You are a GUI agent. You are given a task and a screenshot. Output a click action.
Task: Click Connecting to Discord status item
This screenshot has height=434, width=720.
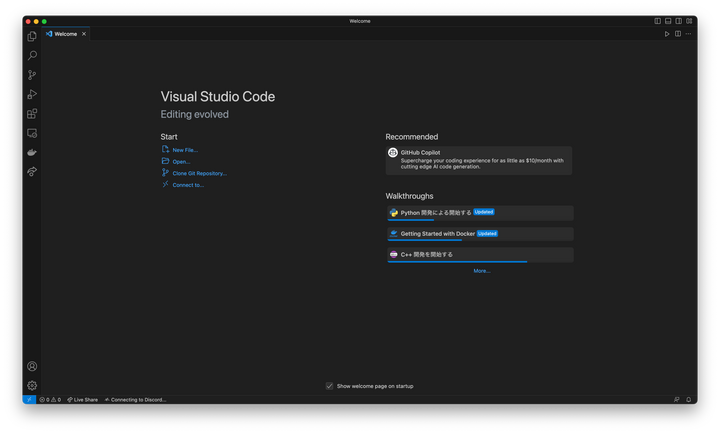[x=135, y=400]
